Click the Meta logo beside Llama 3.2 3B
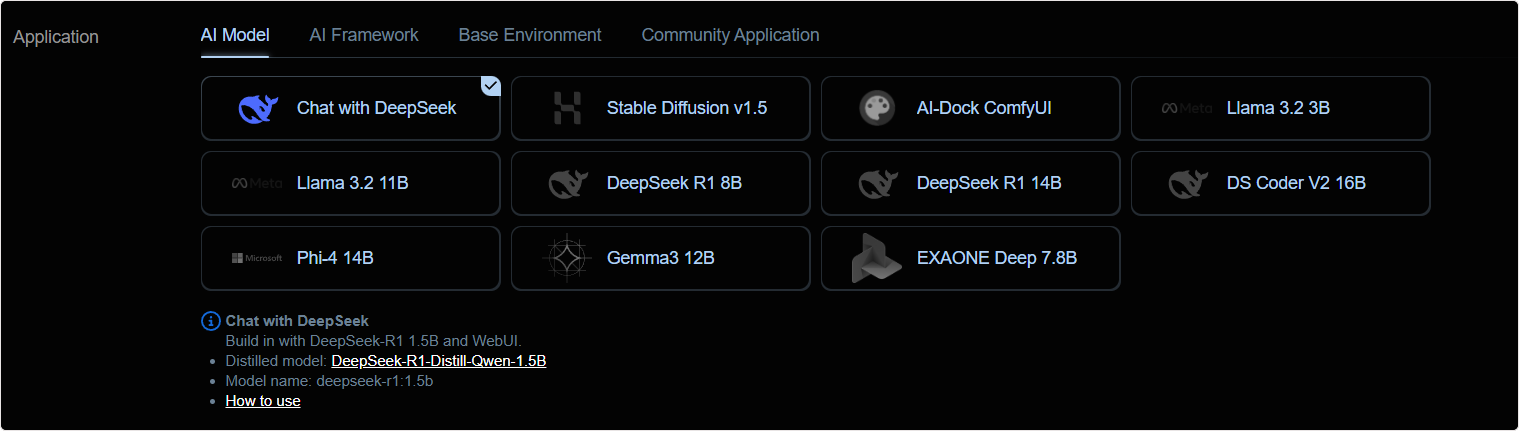 [x=1187, y=108]
